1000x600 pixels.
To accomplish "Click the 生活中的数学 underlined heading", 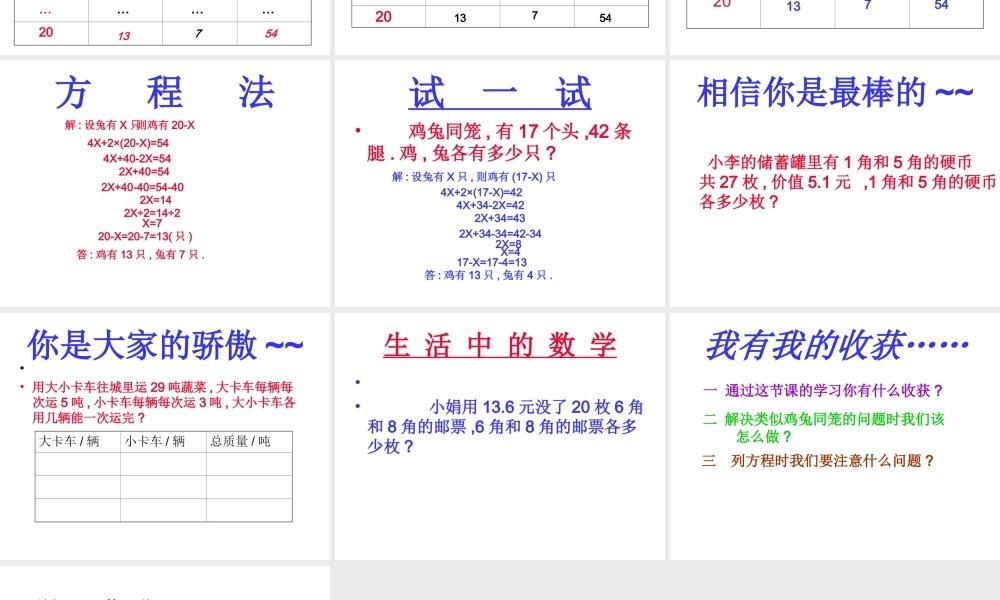I will pos(500,345).
